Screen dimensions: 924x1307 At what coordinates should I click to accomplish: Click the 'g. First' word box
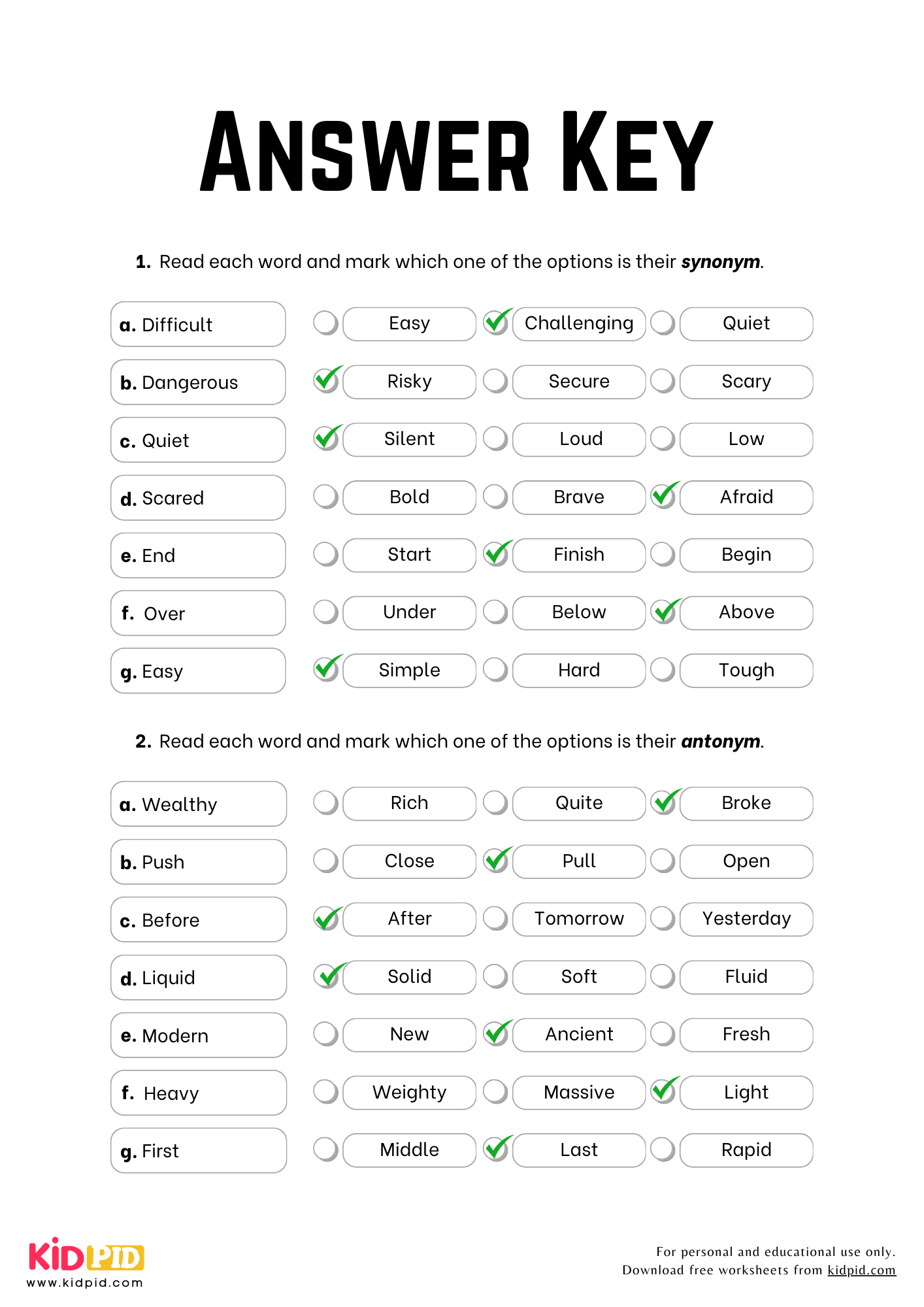(198, 1150)
